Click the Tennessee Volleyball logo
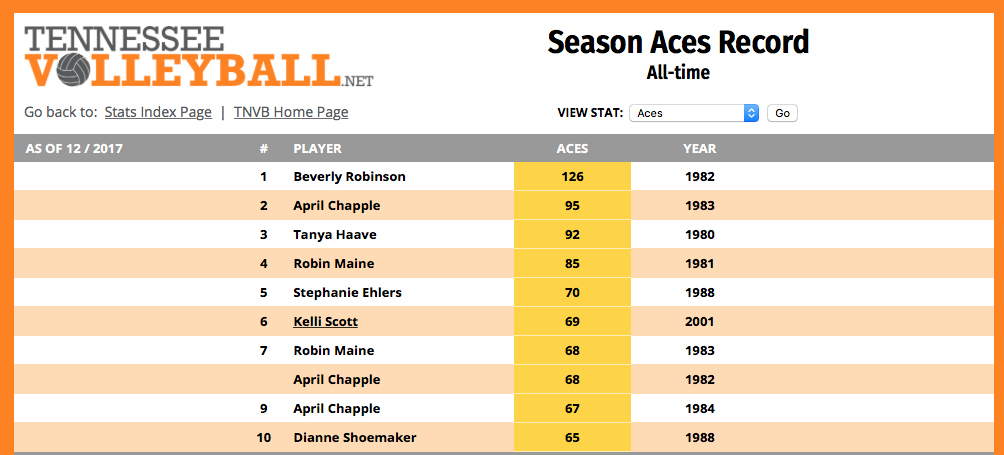Image resolution: width=1004 pixels, height=455 pixels. [198, 56]
